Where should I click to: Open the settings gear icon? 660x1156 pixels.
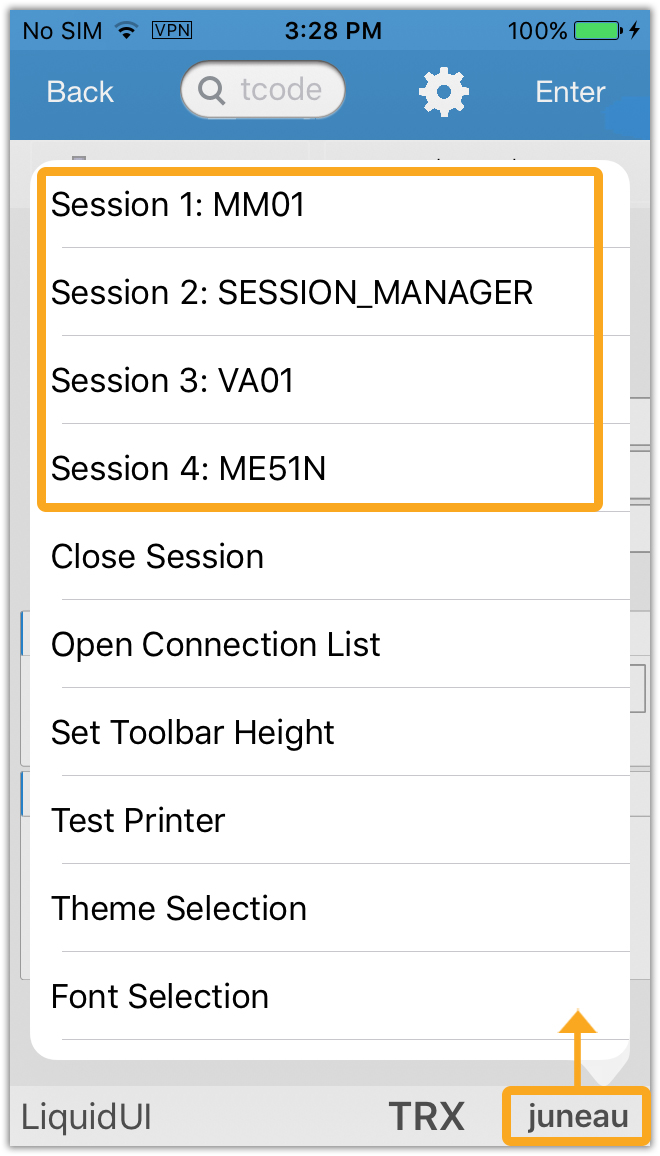(x=444, y=92)
